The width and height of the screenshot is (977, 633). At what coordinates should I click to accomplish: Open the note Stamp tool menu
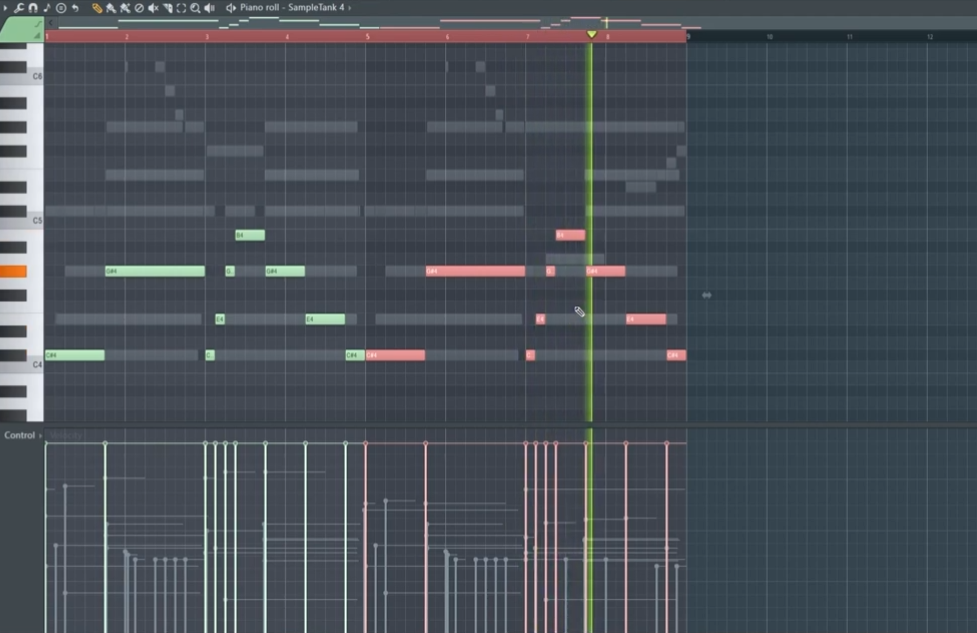click(47, 7)
